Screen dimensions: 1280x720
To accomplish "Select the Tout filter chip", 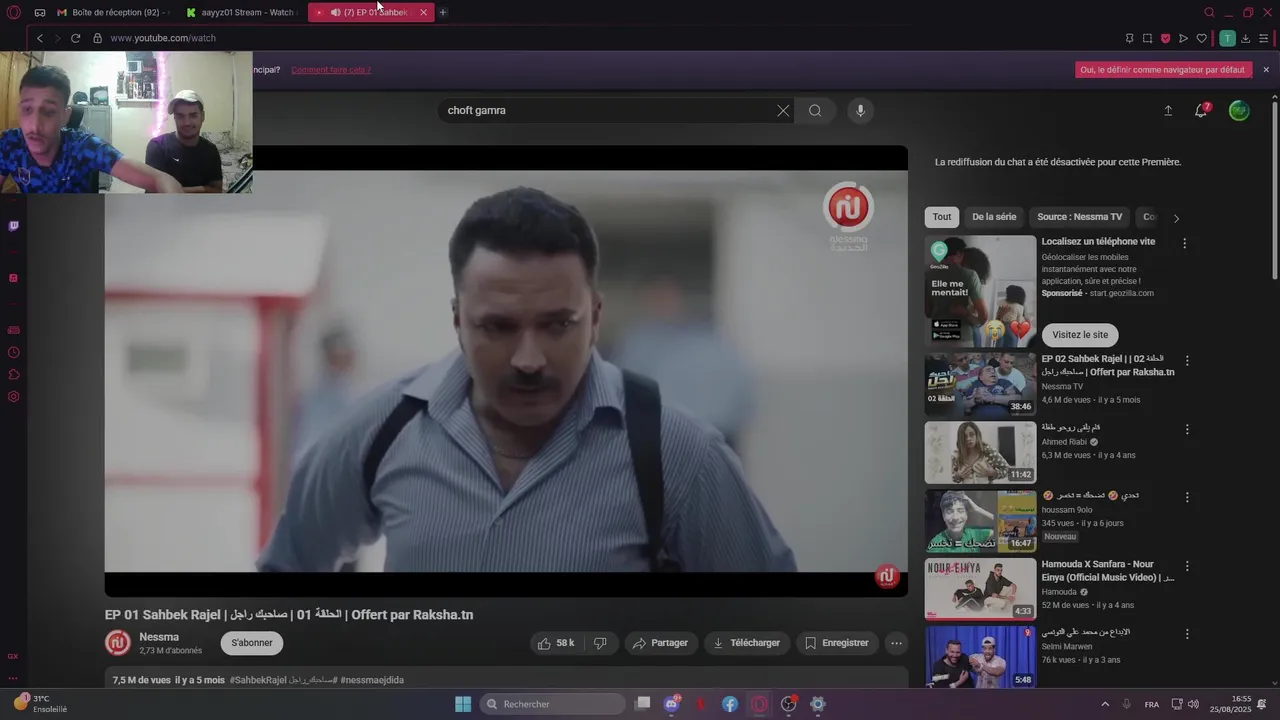I will [x=942, y=217].
